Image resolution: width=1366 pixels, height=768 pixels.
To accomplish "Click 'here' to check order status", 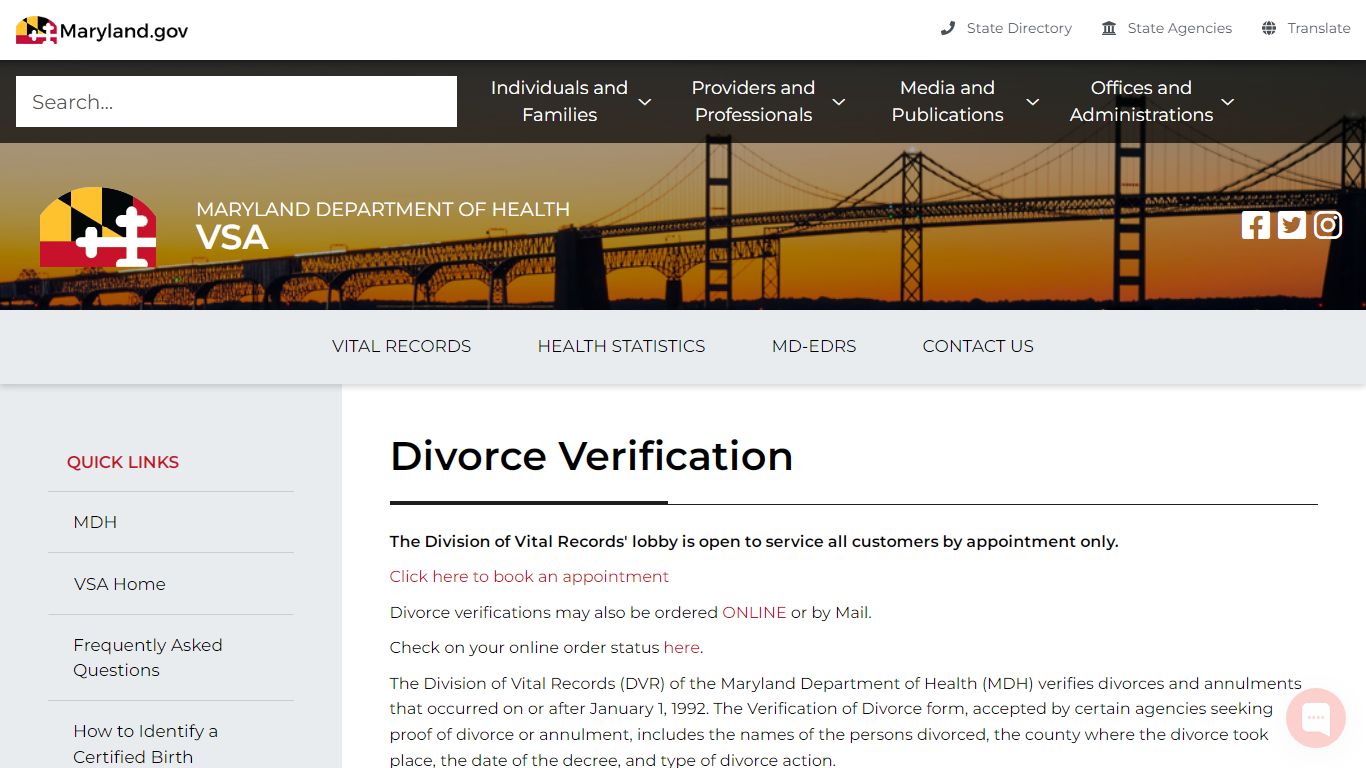I will 681,647.
